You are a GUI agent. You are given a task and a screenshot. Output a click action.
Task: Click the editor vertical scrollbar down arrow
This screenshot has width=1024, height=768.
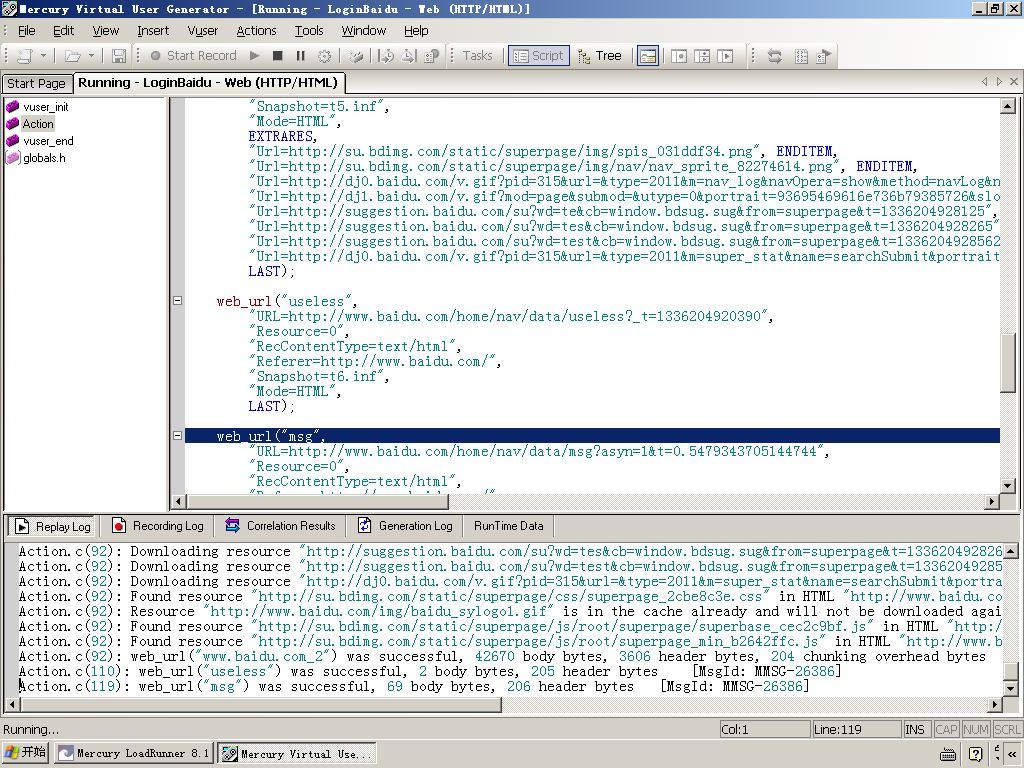[x=1008, y=485]
